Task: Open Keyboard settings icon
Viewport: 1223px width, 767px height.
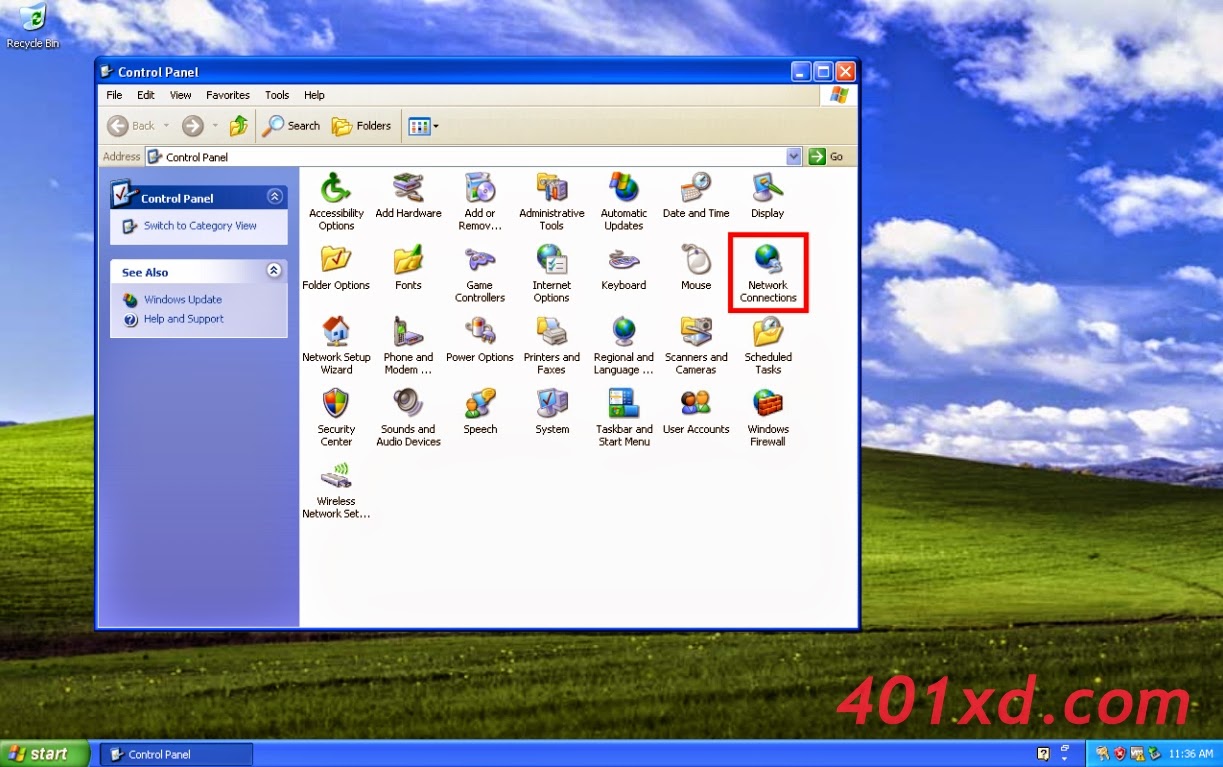Action: [x=624, y=267]
